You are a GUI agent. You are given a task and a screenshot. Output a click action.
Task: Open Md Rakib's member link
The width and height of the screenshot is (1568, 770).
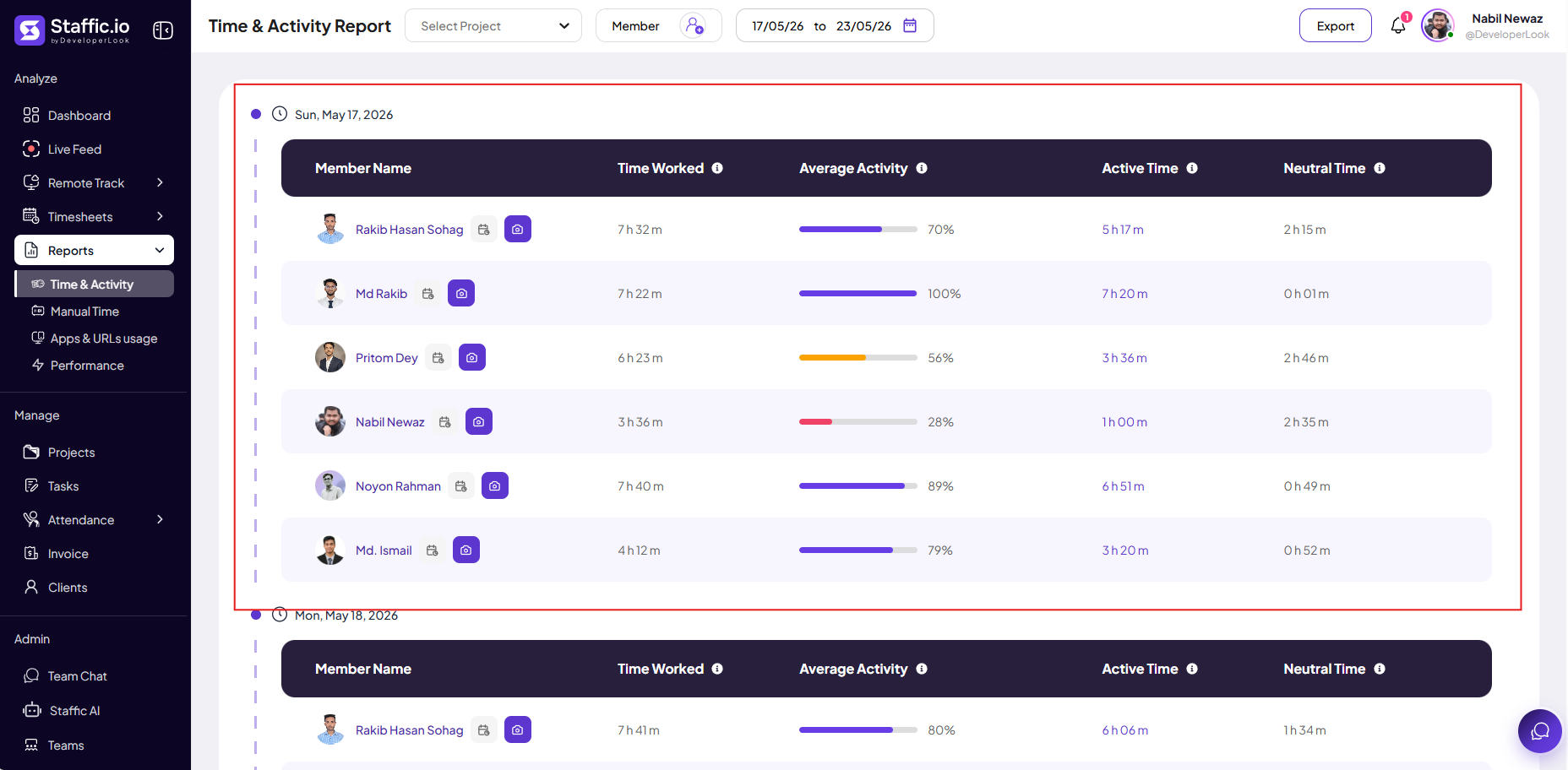pyautogui.click(x=381, y=293)
